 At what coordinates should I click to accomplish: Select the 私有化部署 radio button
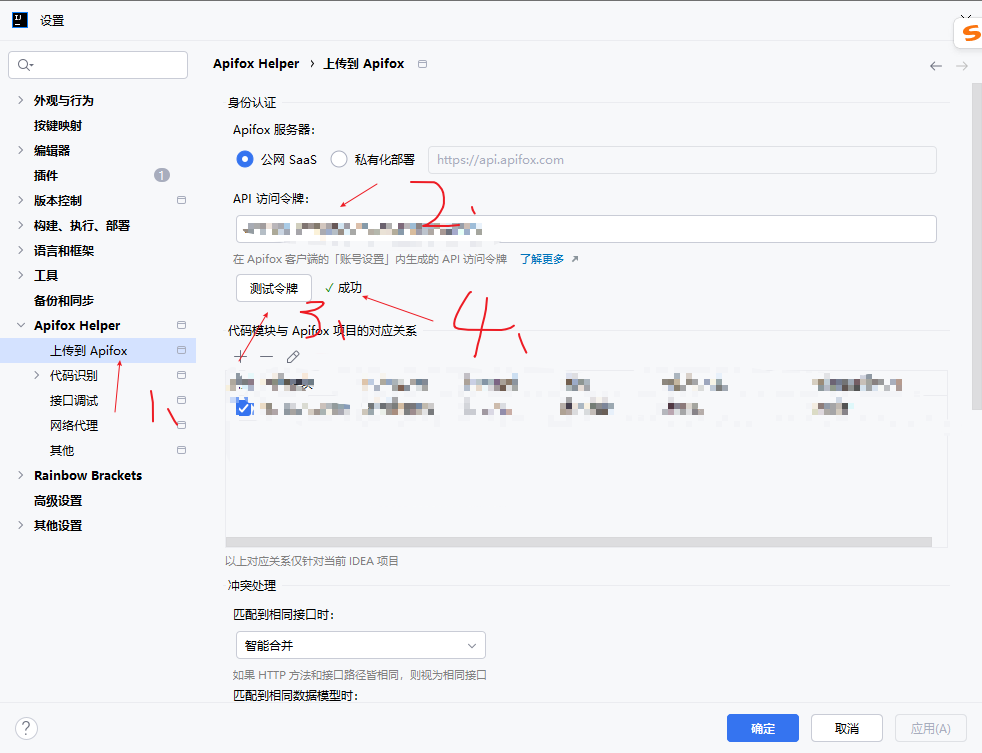click(339, 160)
